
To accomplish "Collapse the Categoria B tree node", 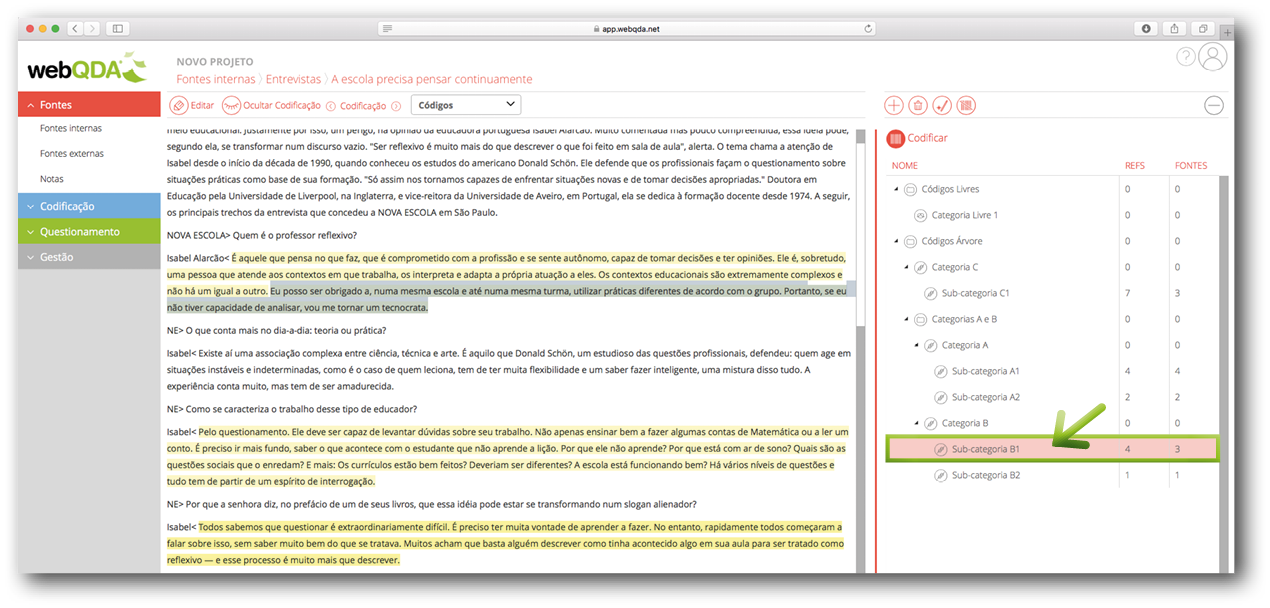I will pos(917,423).
